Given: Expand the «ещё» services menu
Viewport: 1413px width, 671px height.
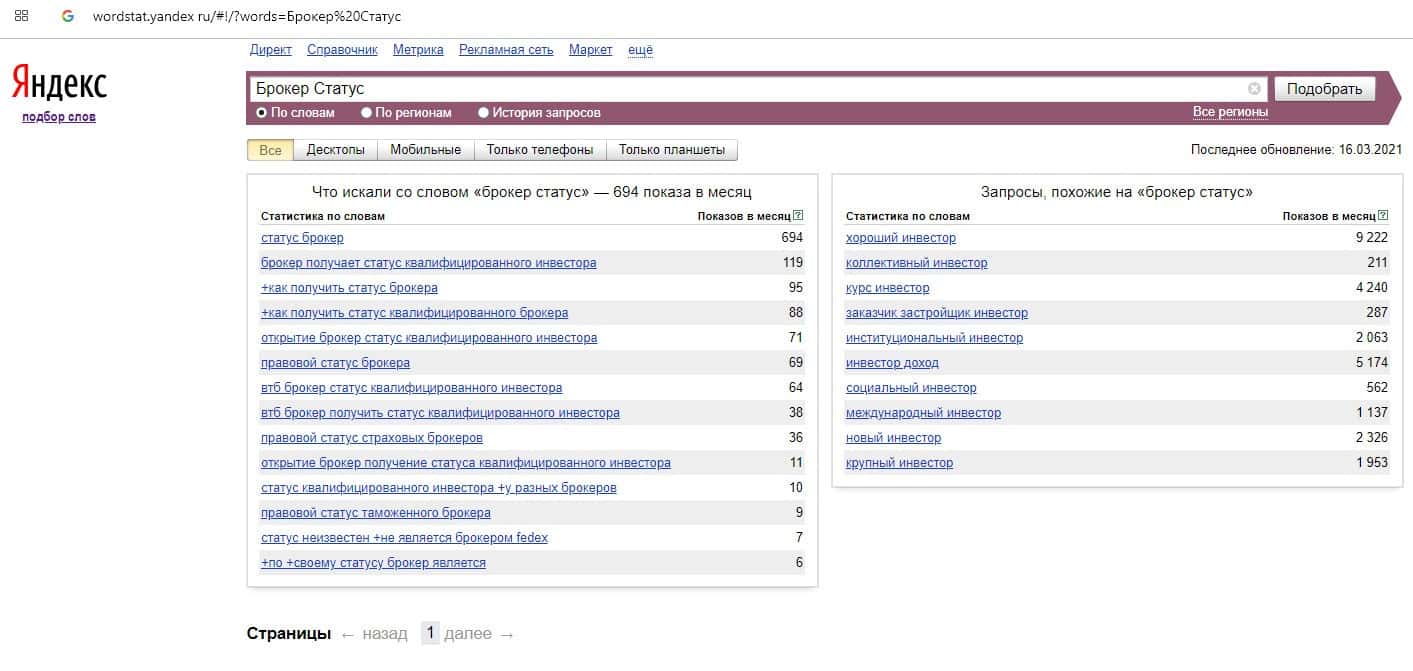Looking at the screenshot, I should click(640, 50).
